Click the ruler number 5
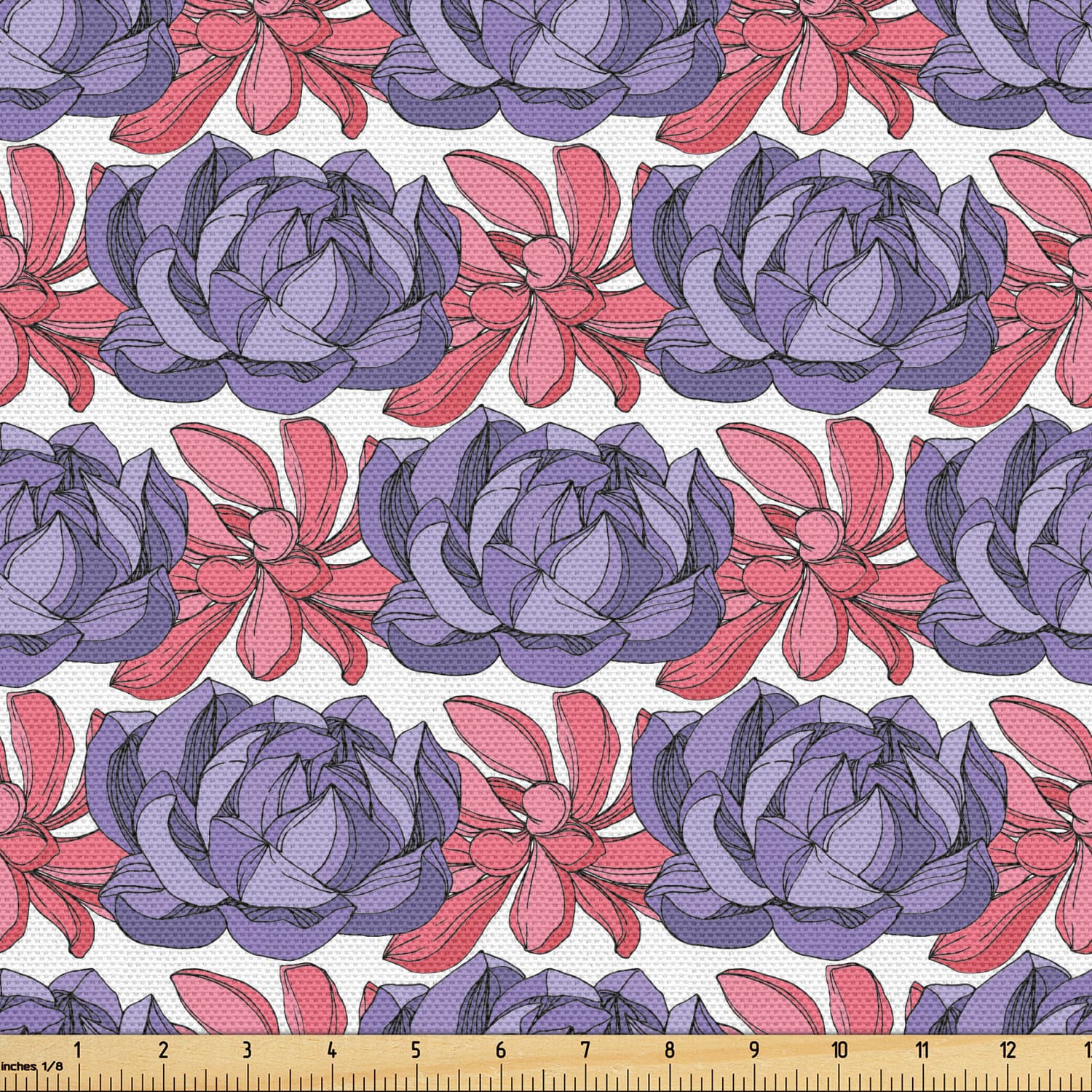 pyautogui.click(x=416, y=1050)
